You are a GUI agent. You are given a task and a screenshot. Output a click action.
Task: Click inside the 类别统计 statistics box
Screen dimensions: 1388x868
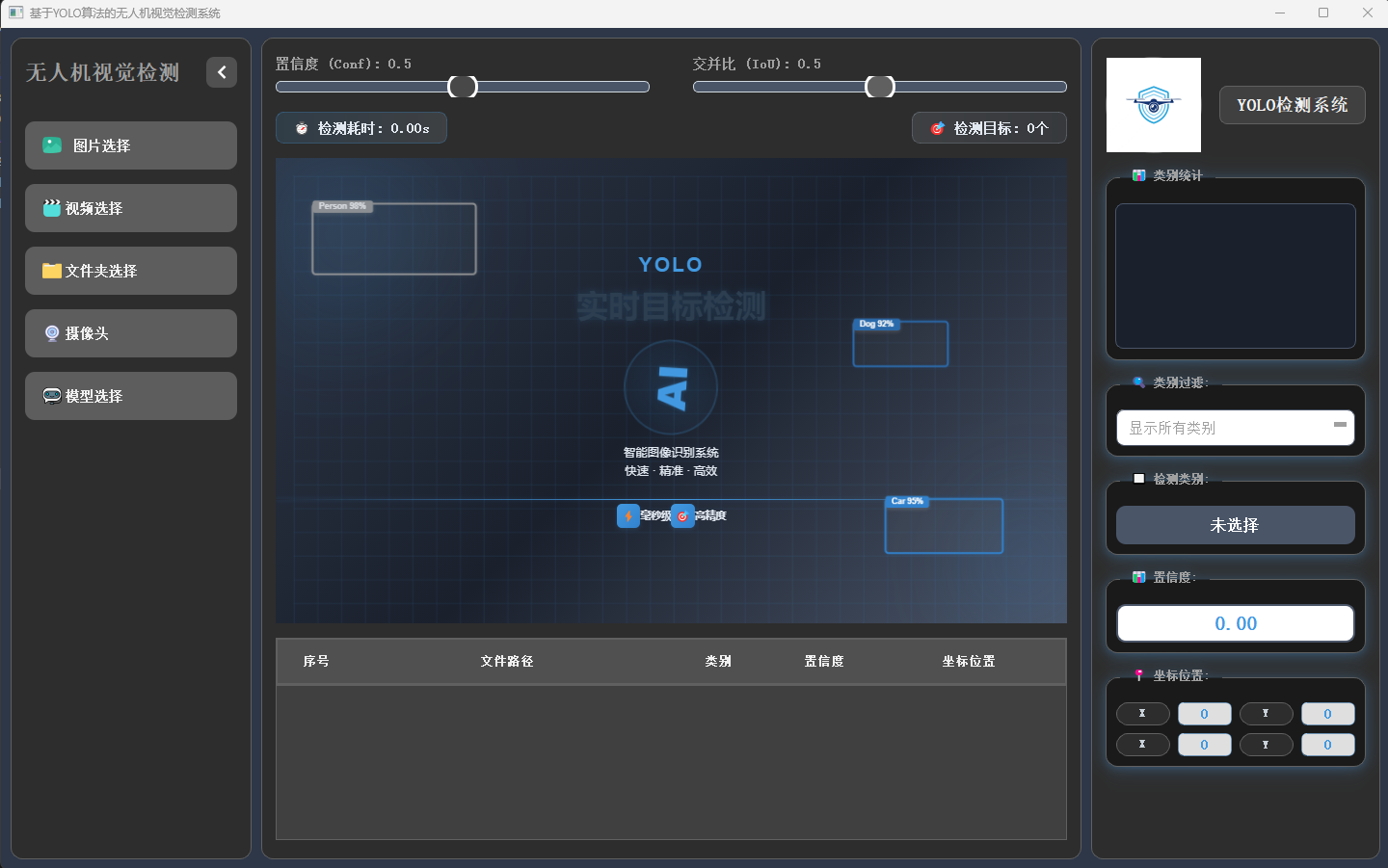click(x=1236, y=276)
